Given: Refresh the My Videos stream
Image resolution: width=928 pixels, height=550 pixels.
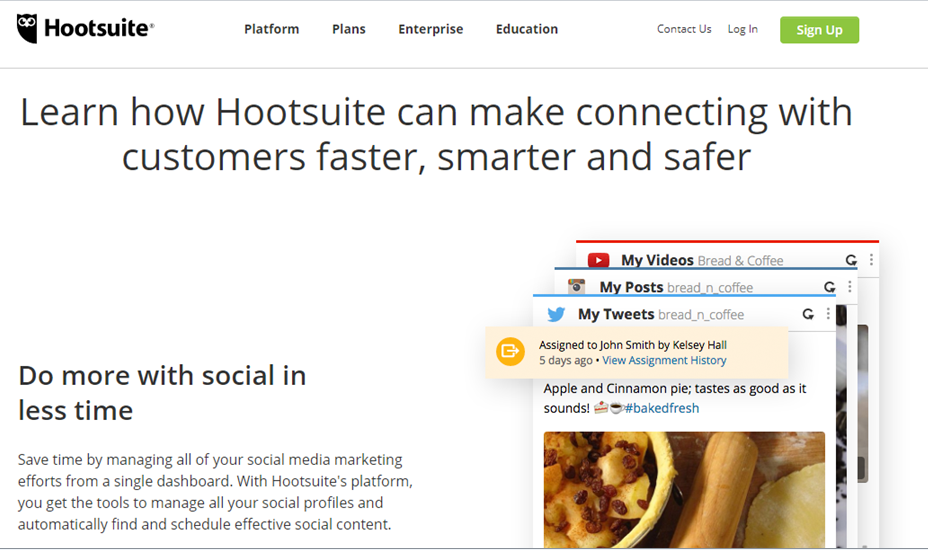Looking at the screenshot, I should coord(851,260).
